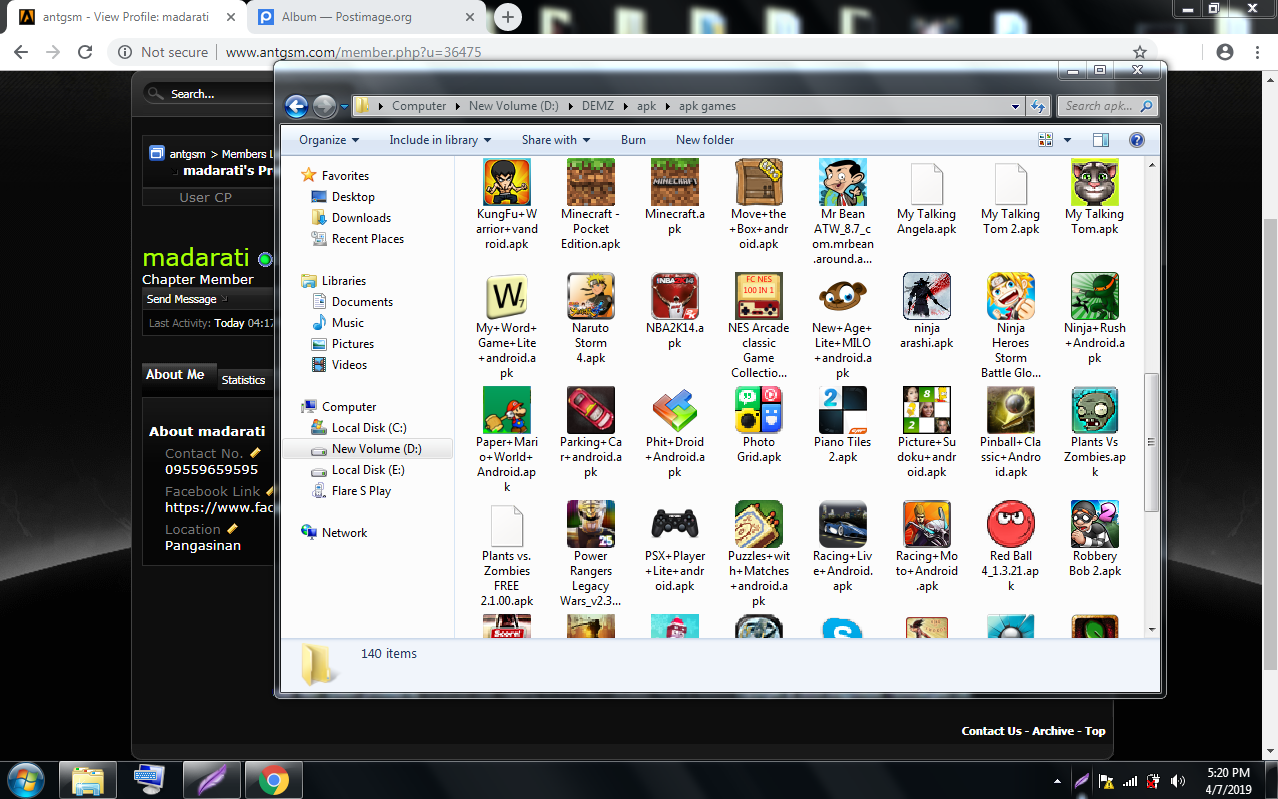Switch to the Album — Postimage.org tab

364,17
